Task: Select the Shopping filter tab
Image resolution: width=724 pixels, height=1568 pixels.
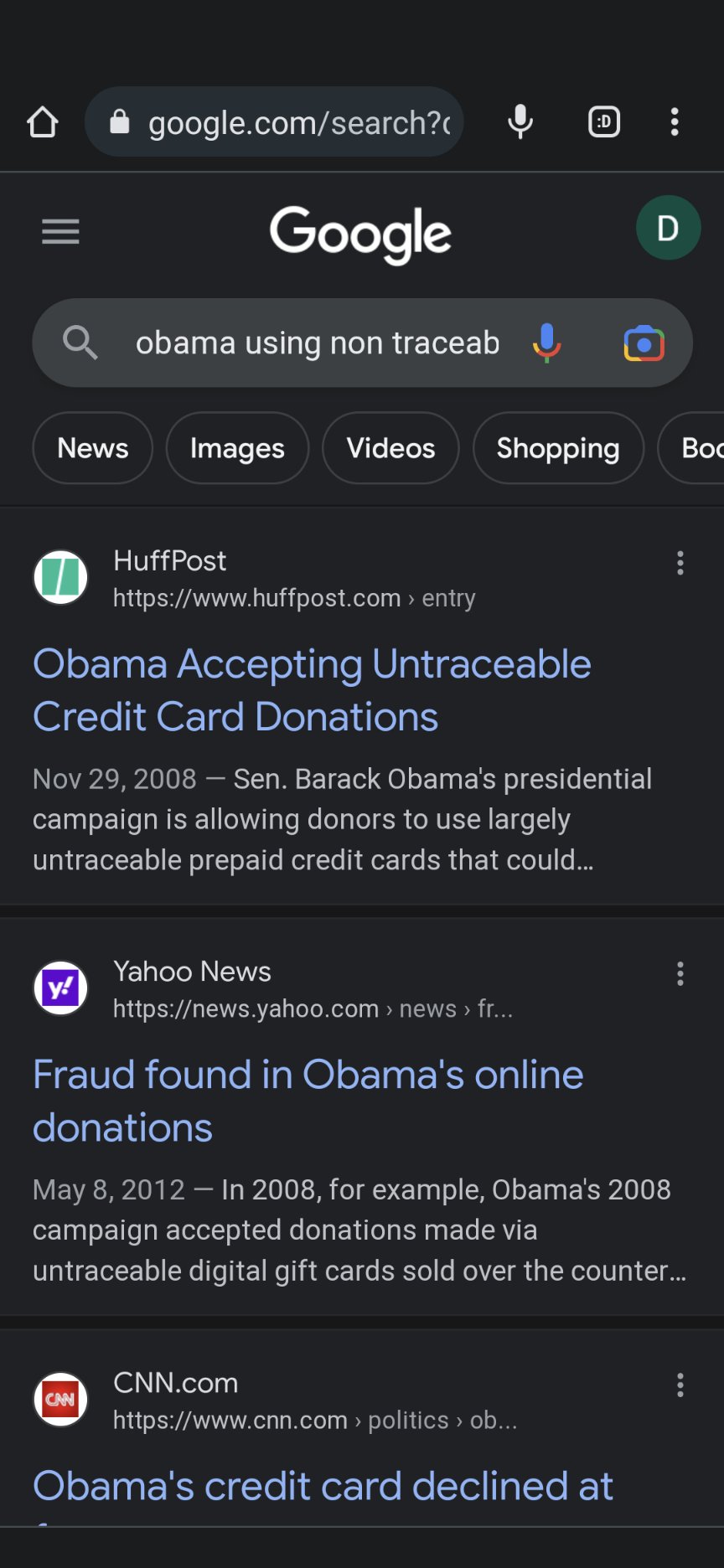Action: 558,448
